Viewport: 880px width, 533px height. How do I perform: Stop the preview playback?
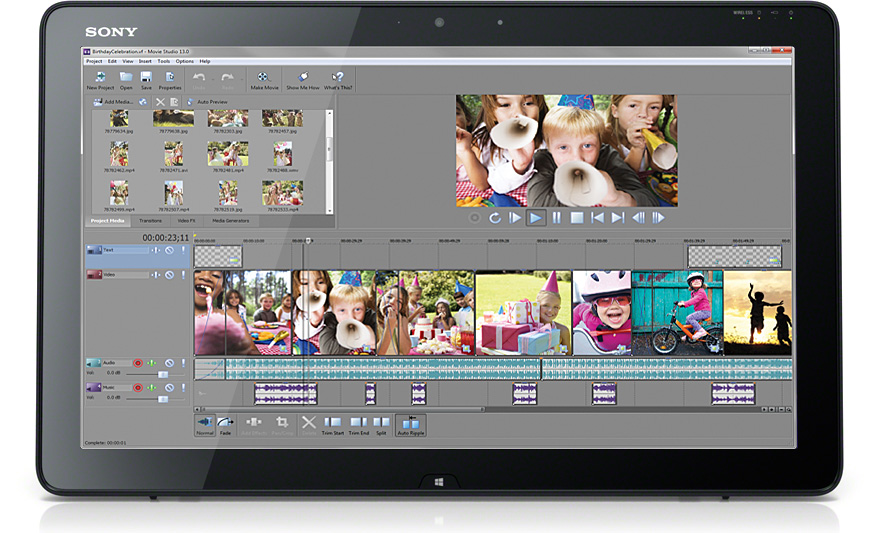pos(577,218)
